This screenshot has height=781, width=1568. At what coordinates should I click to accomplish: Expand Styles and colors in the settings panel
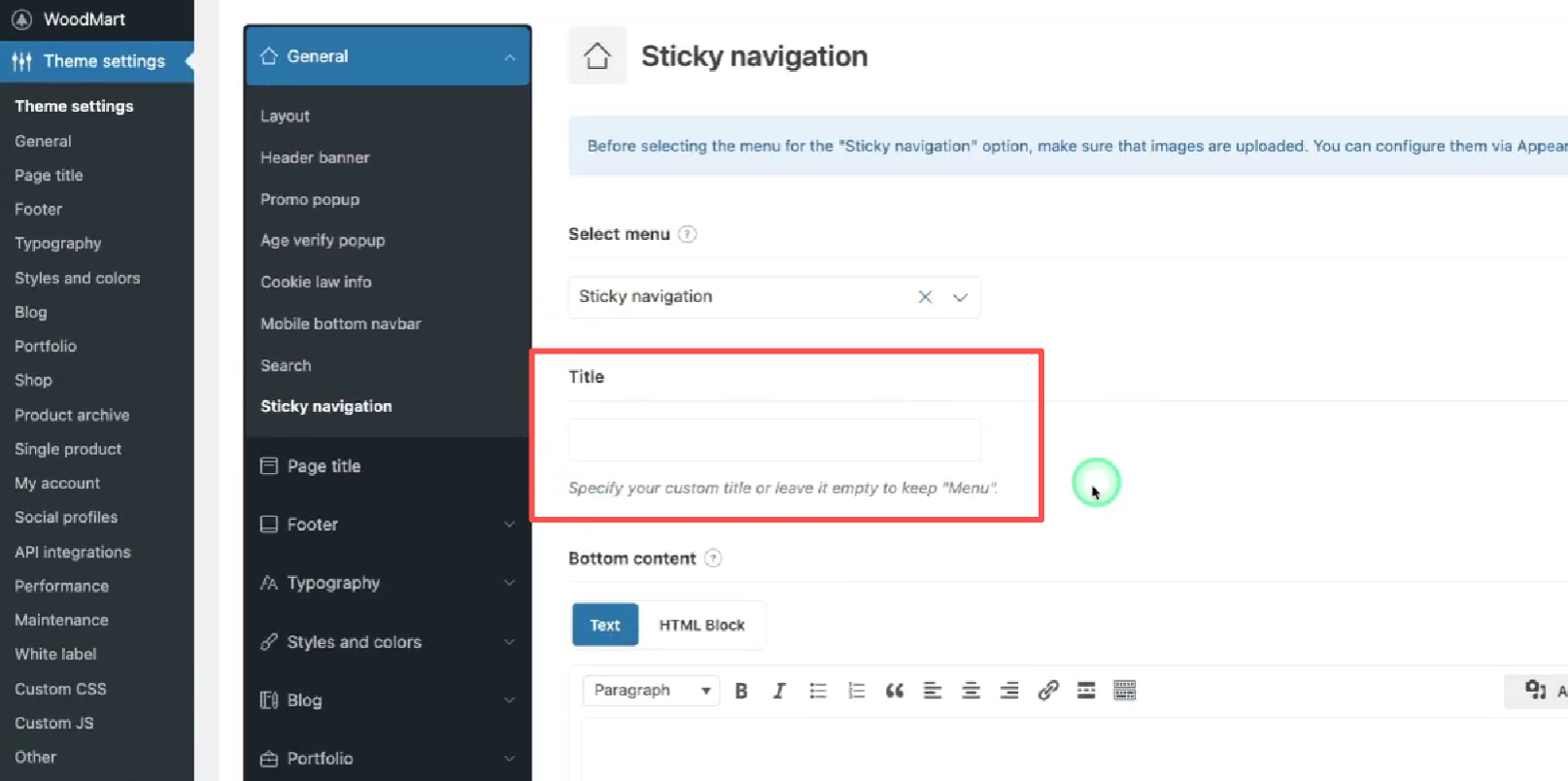tap(388, 642)
